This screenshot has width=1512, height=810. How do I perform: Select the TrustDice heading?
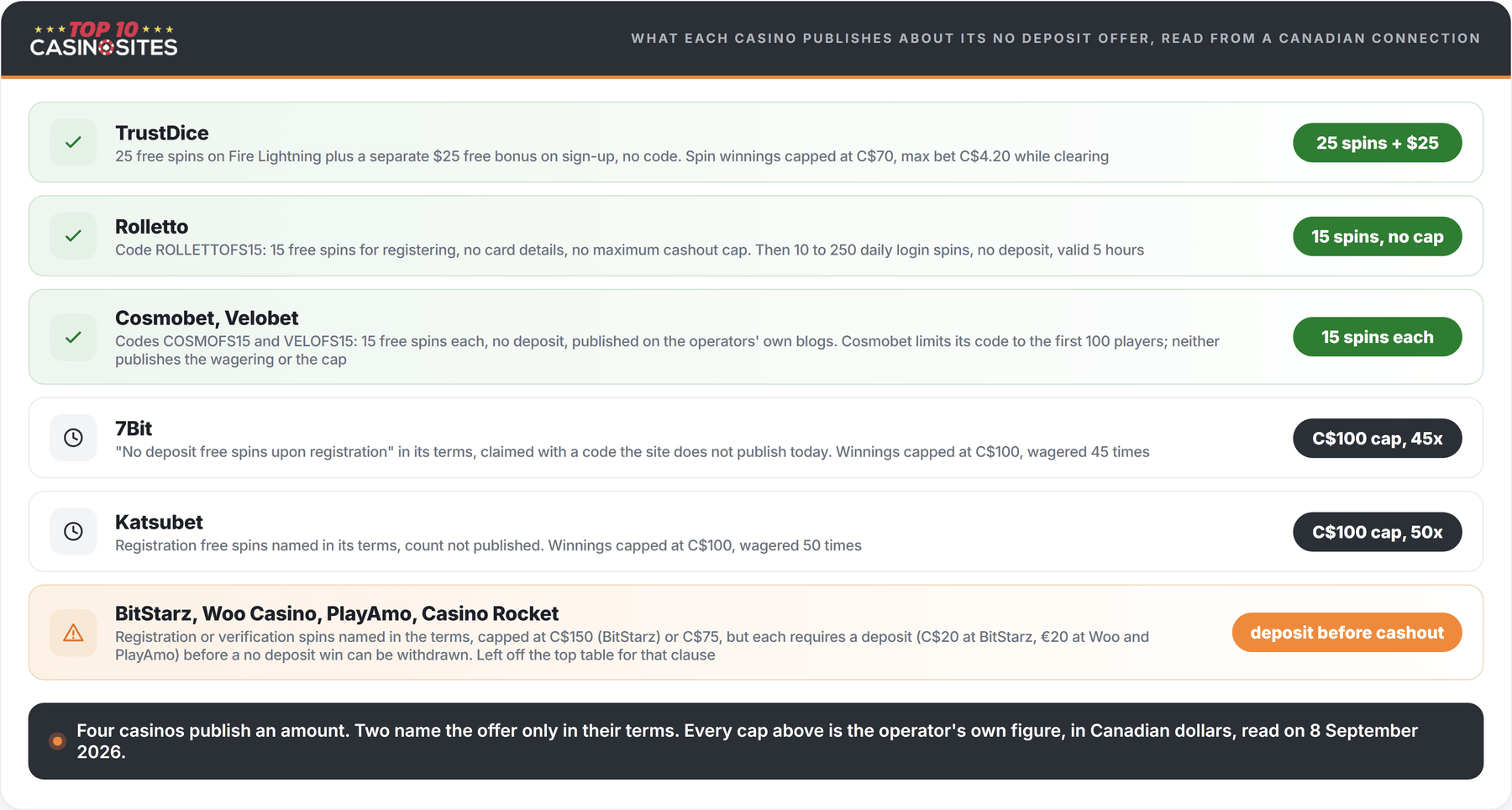(162, 133)
